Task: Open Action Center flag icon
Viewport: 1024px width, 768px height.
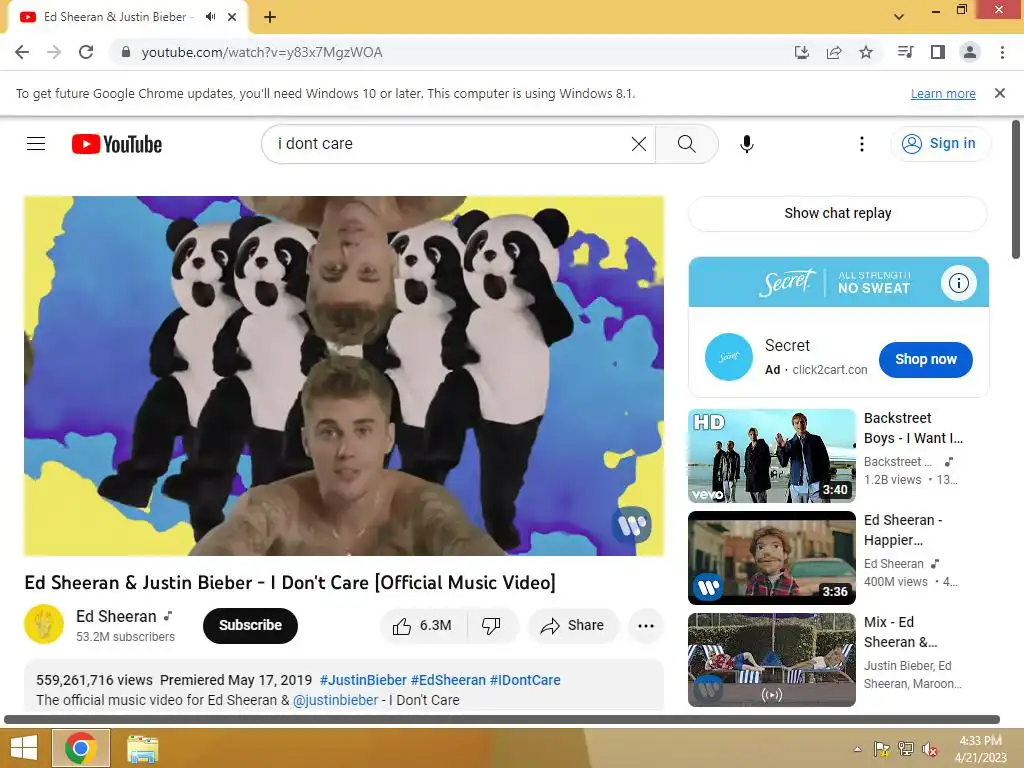Action: click(x=881, y=749)
